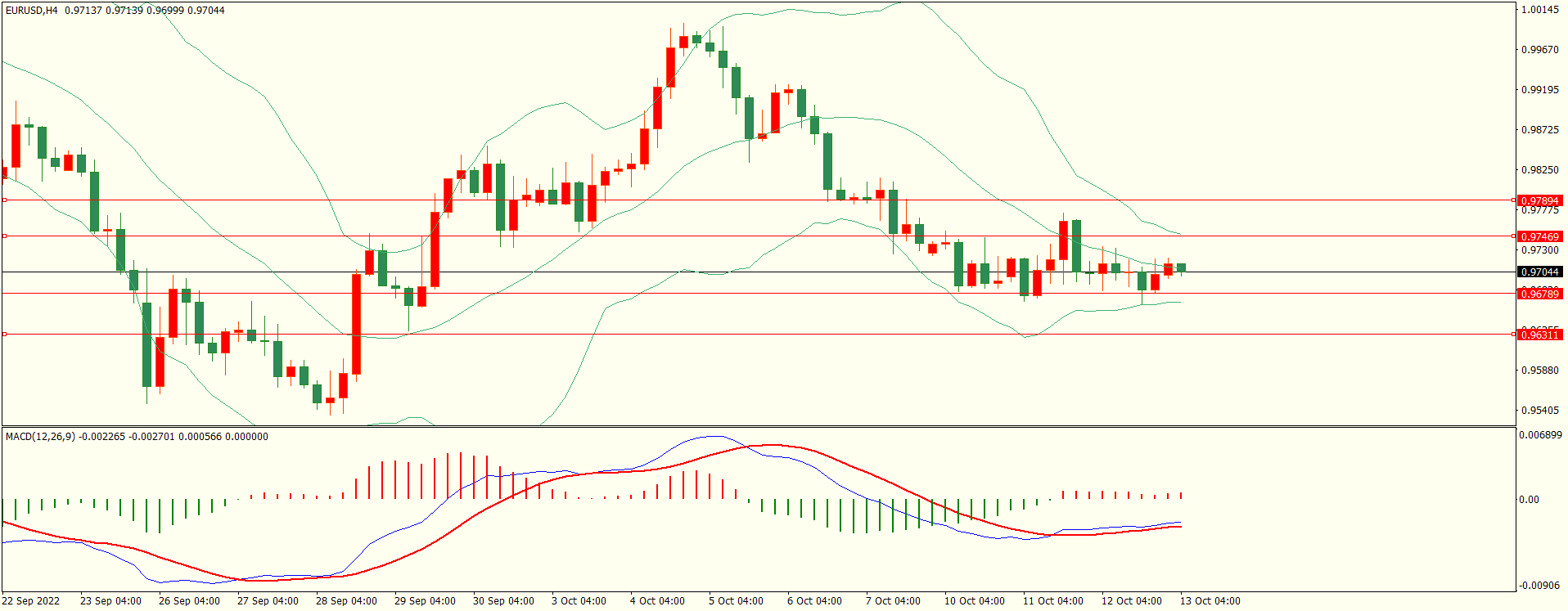Click the 1.00145 price scale label
Screen dimensions: 1568x611
[x=1540, y=10]
